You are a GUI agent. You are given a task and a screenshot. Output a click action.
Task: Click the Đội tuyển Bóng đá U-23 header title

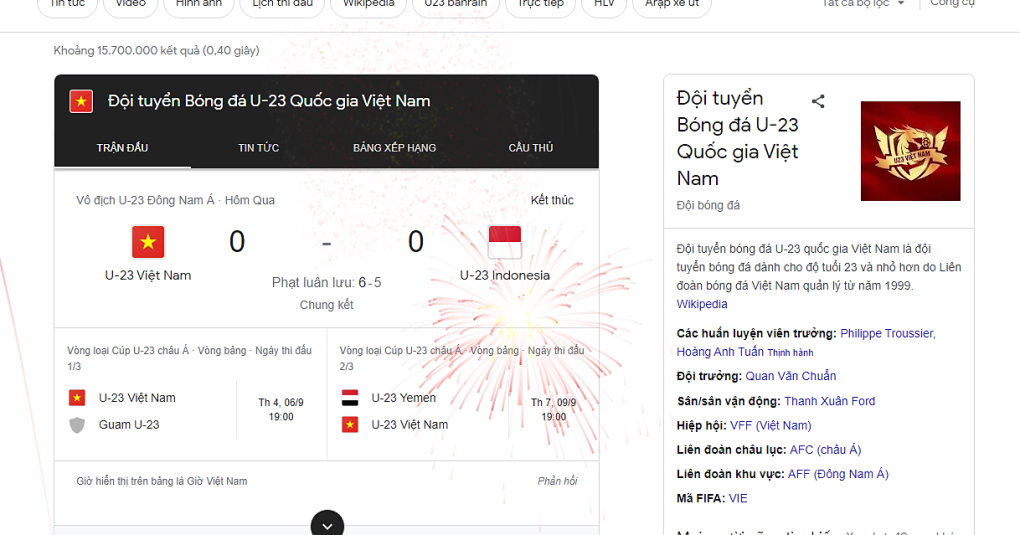tap(269, 101)
